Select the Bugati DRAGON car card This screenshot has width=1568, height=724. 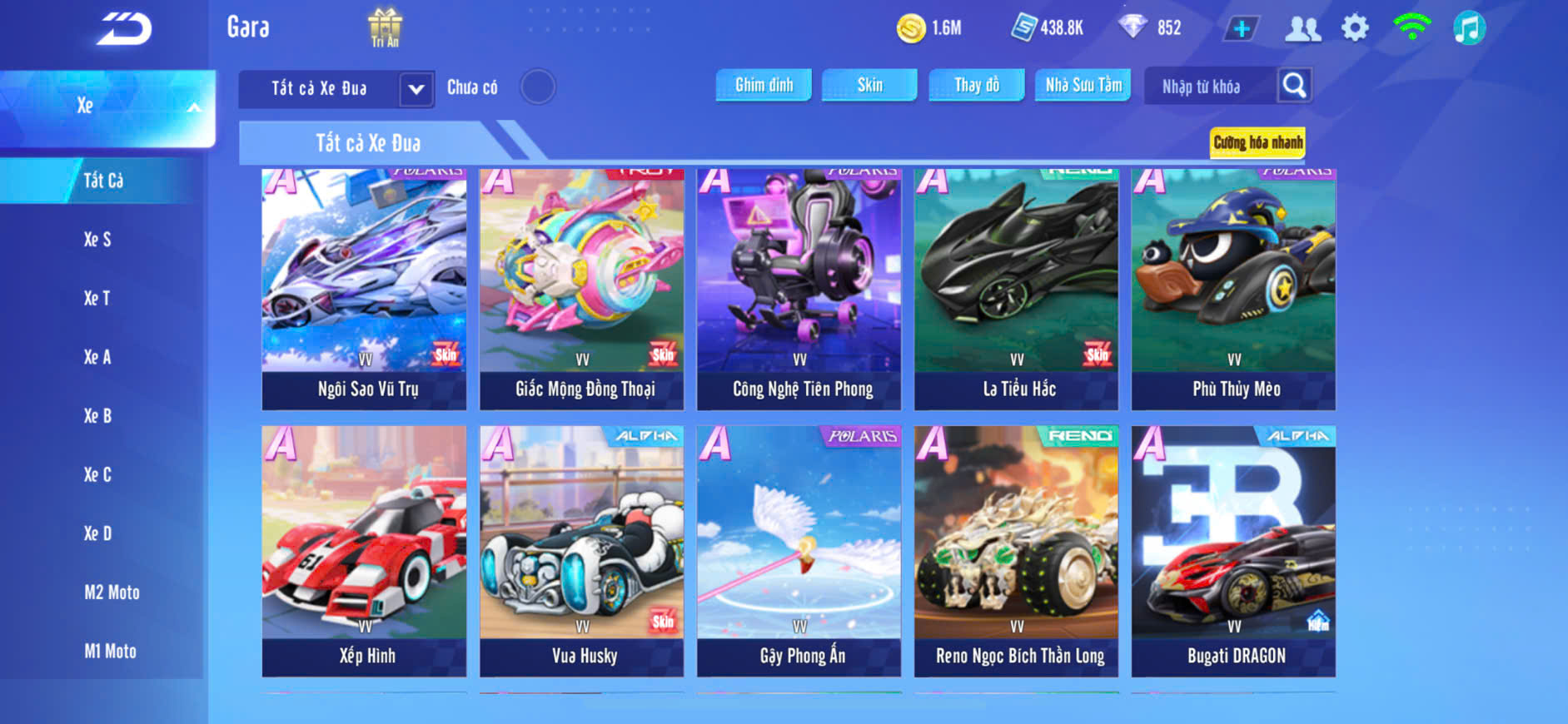[x=1233, y=551]
